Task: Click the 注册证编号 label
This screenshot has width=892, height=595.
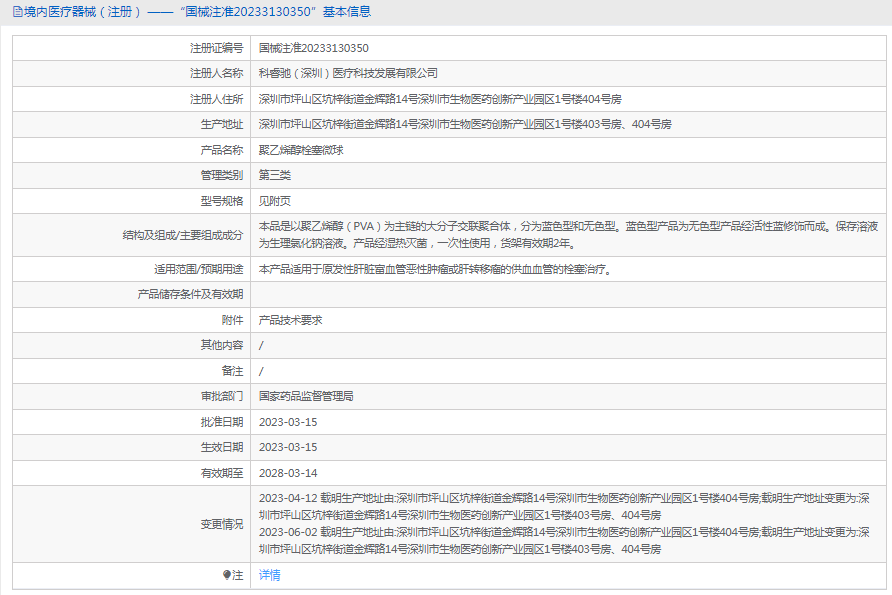Action: coord(216,48)
